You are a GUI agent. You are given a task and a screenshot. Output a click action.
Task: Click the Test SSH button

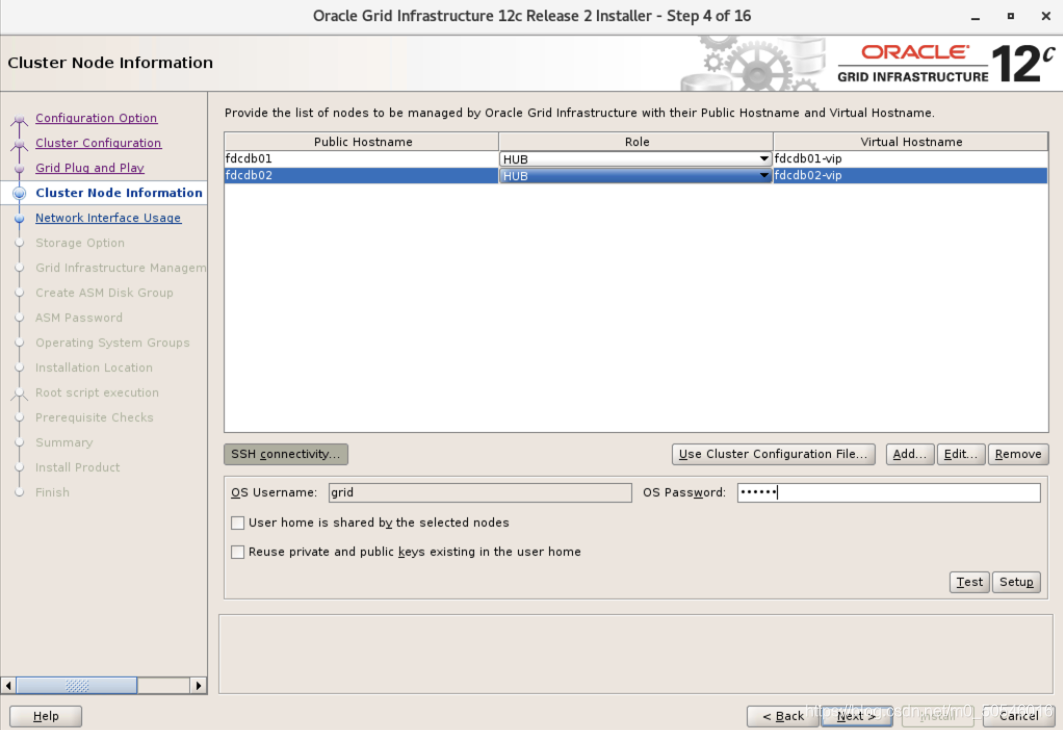point(969,582)
